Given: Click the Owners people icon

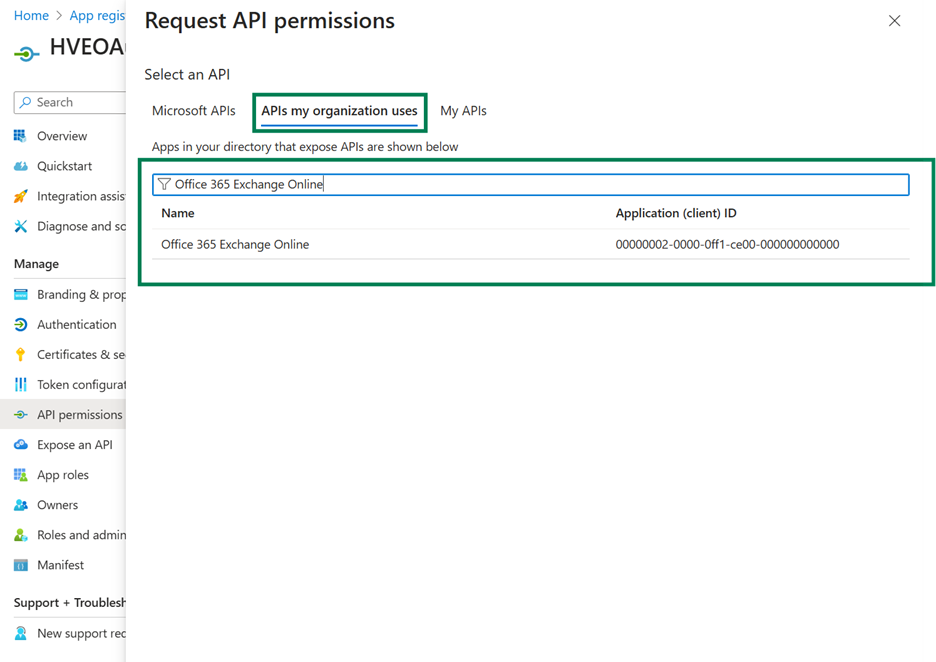Looking at the screenshot, I should click(20, 505).
